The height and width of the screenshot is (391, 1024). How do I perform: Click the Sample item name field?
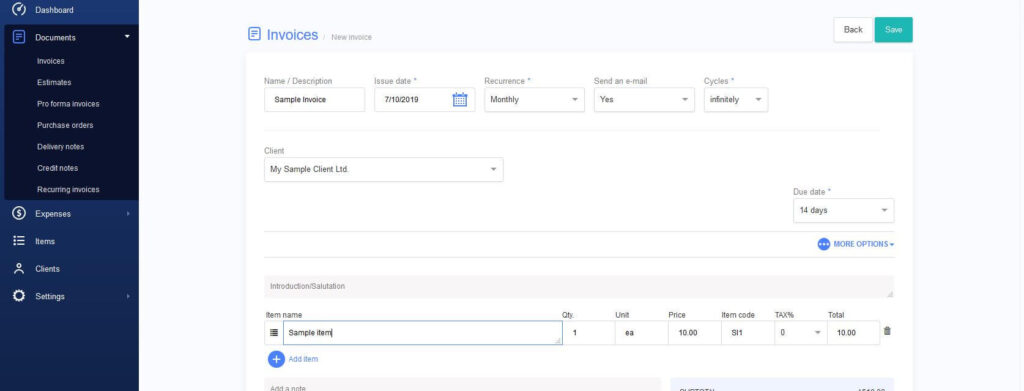point(423,333)
